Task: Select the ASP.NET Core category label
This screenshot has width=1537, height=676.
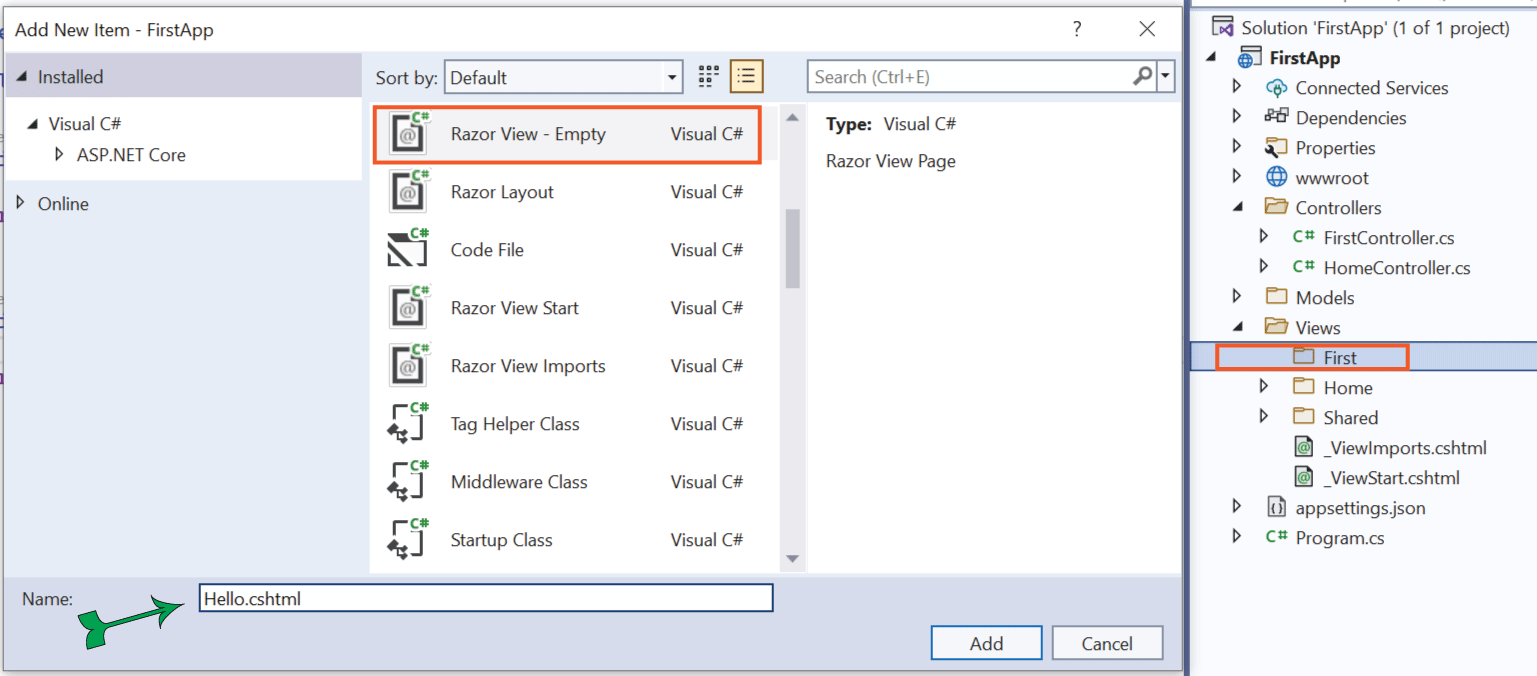Action: (131, 155)
